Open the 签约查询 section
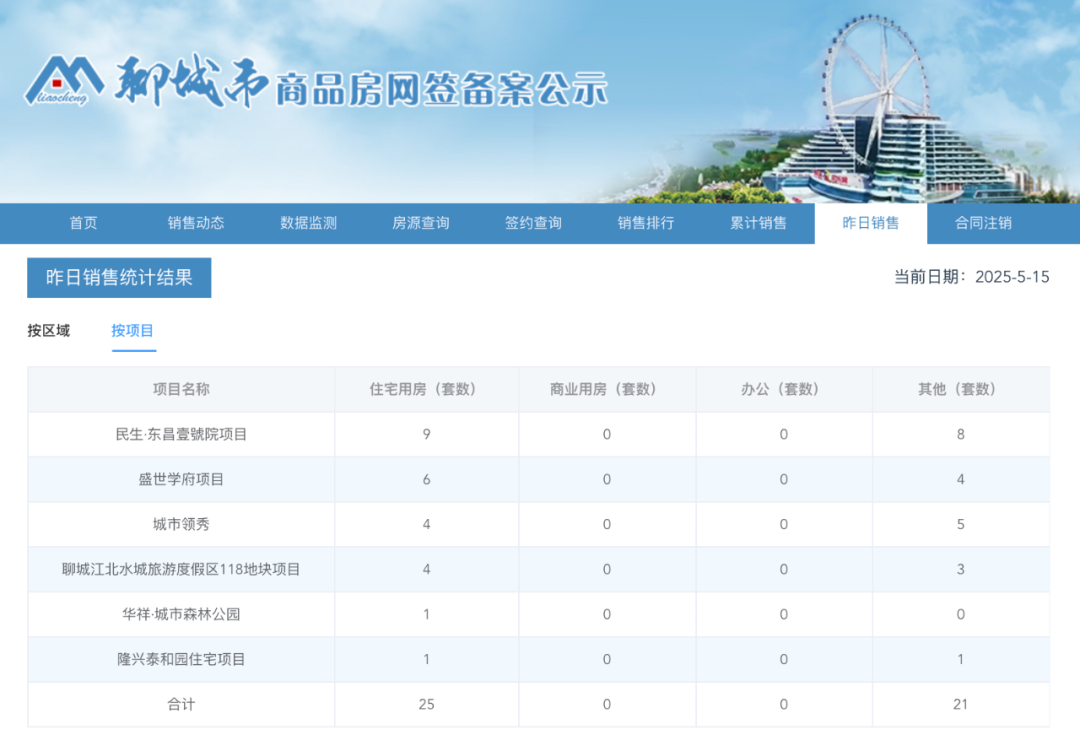Viewport: 1080px width, 735px height. click(x=532, y=223)
